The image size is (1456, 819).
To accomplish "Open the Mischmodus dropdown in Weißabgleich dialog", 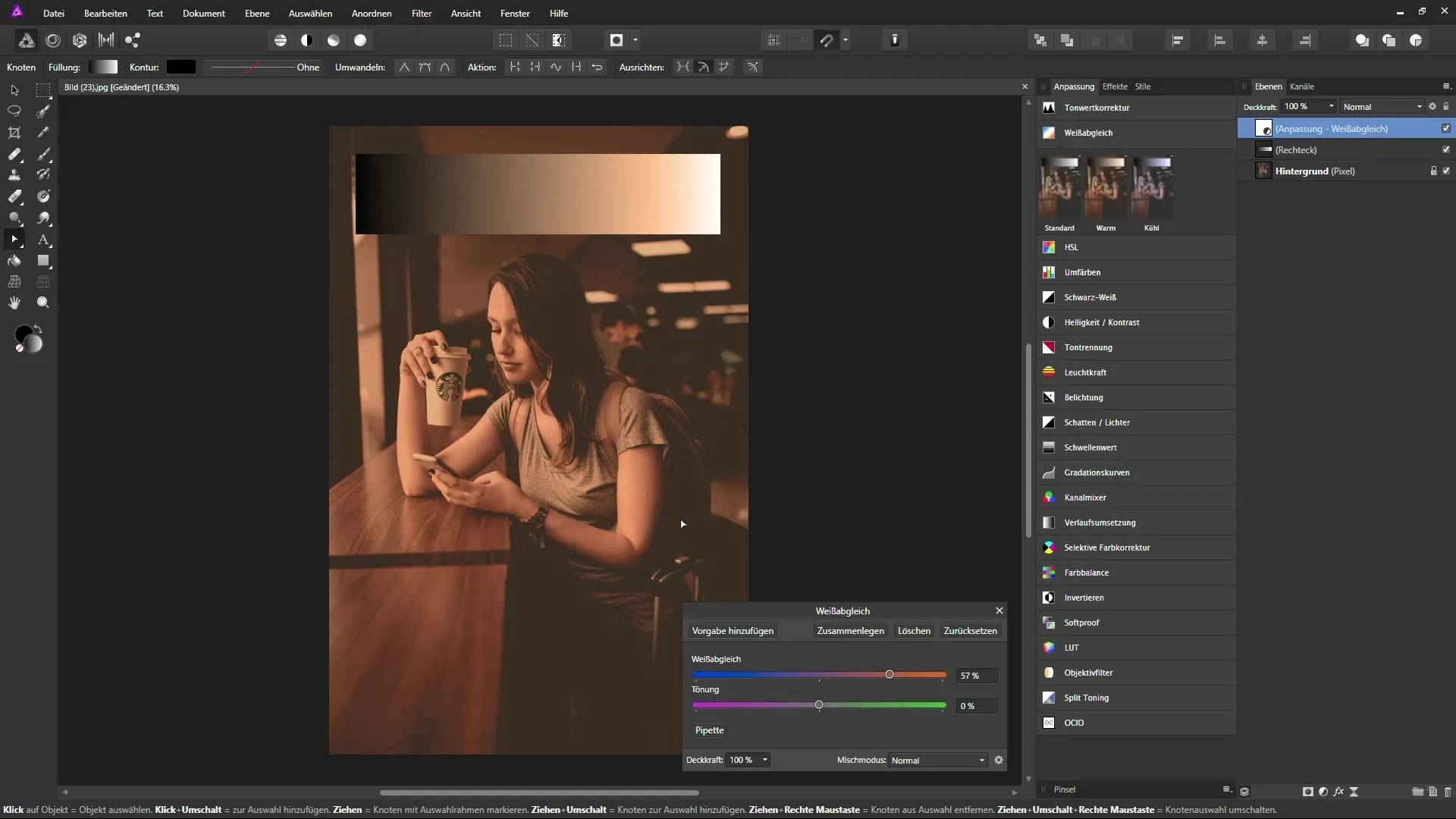I will point(938,760).
